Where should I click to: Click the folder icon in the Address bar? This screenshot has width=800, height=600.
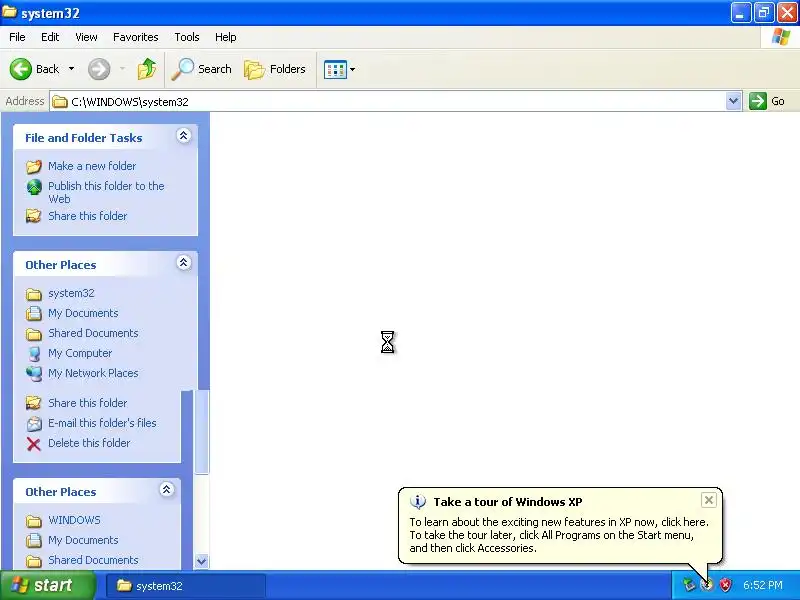click(60, 102)
